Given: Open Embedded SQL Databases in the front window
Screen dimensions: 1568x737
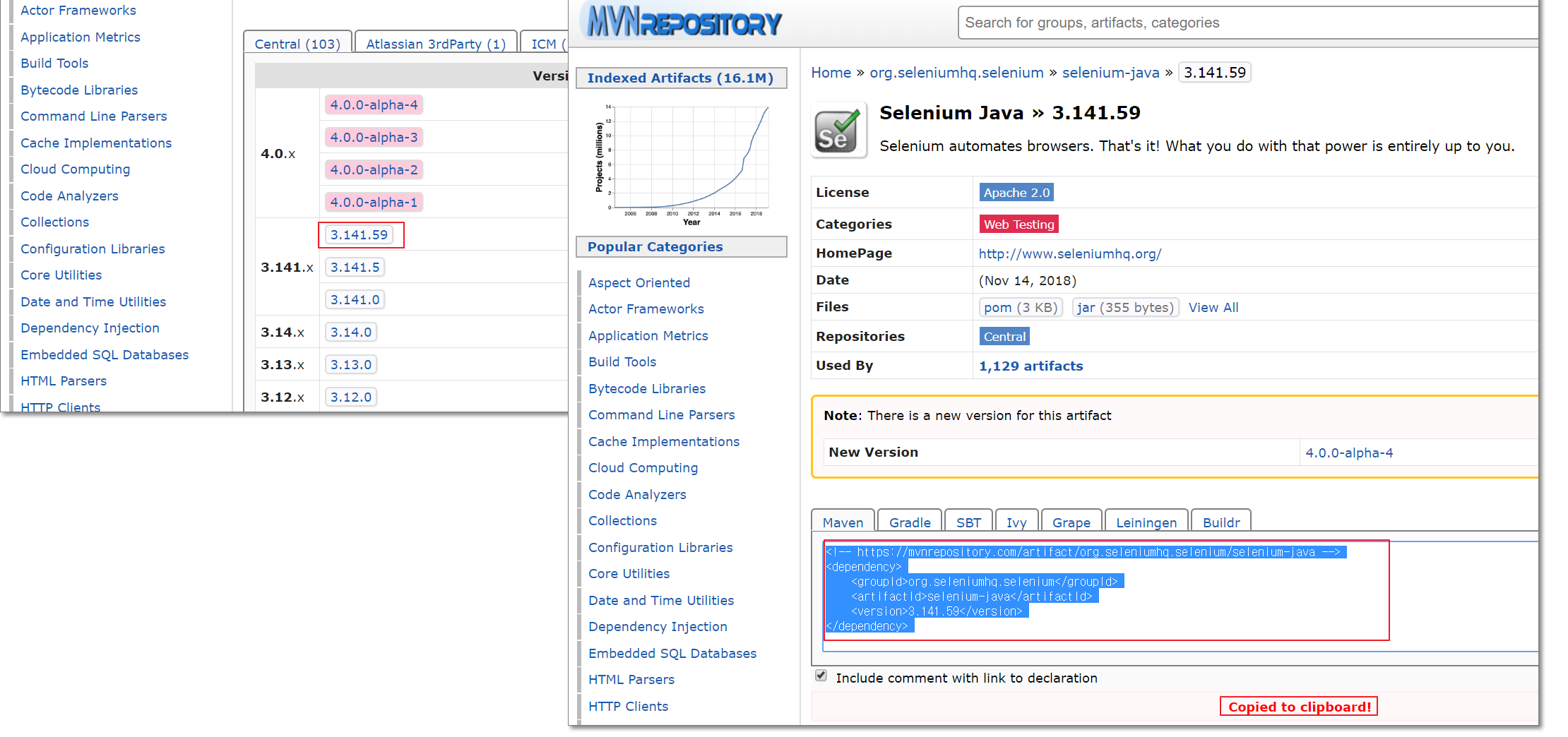Looking at the screenshot, I should click(x=672, y=653).
